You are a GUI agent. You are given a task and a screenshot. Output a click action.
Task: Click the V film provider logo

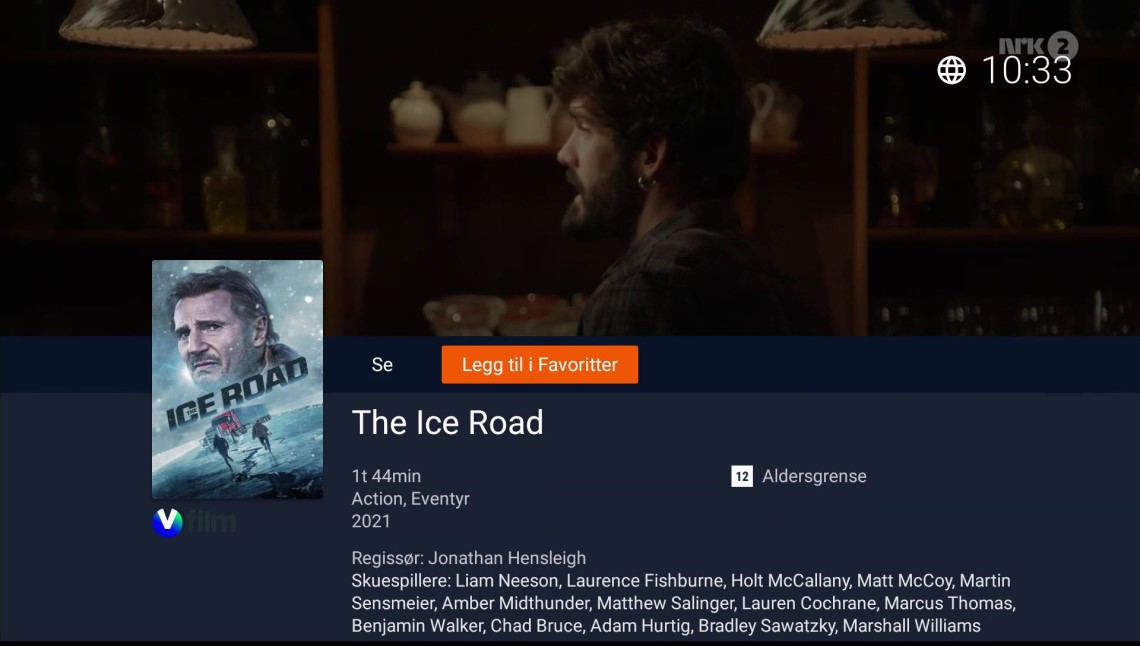[x=194, y=522]
